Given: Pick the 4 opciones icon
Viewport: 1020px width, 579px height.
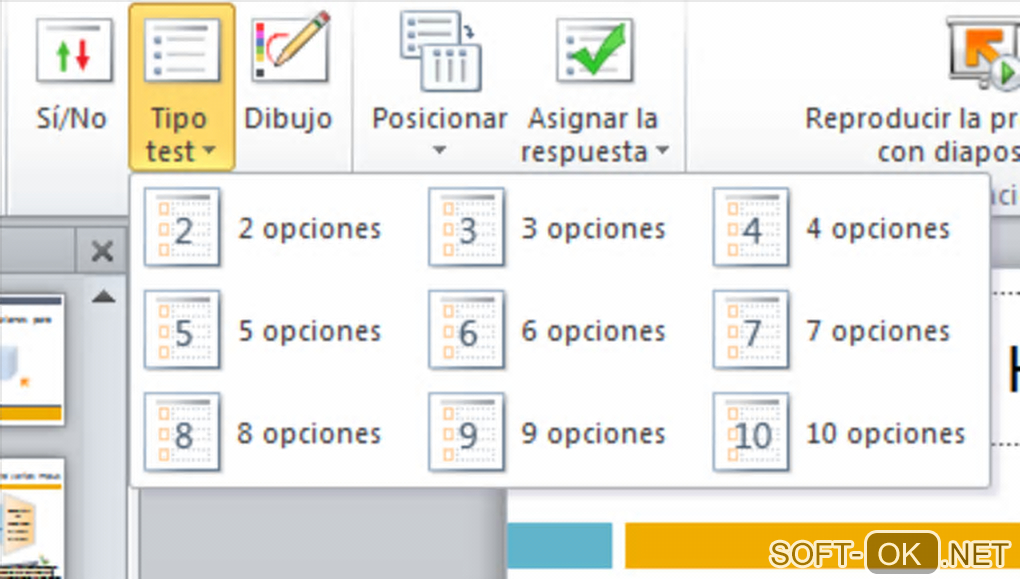Looking at the screenshot, I should click(x=751, y=228).
